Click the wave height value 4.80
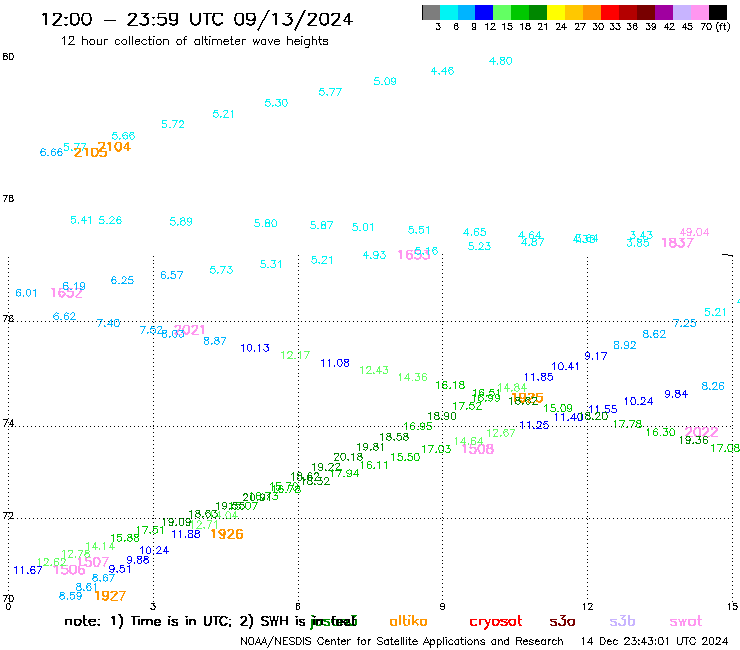The height and width of the screenshot is (650, 740). (500, 61)
